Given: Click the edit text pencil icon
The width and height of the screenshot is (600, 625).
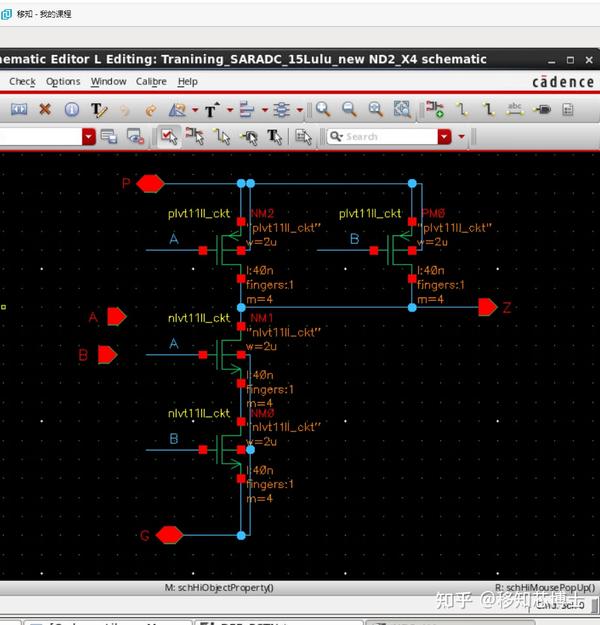Looking at the screenshot, I should [x=98, y=110].
